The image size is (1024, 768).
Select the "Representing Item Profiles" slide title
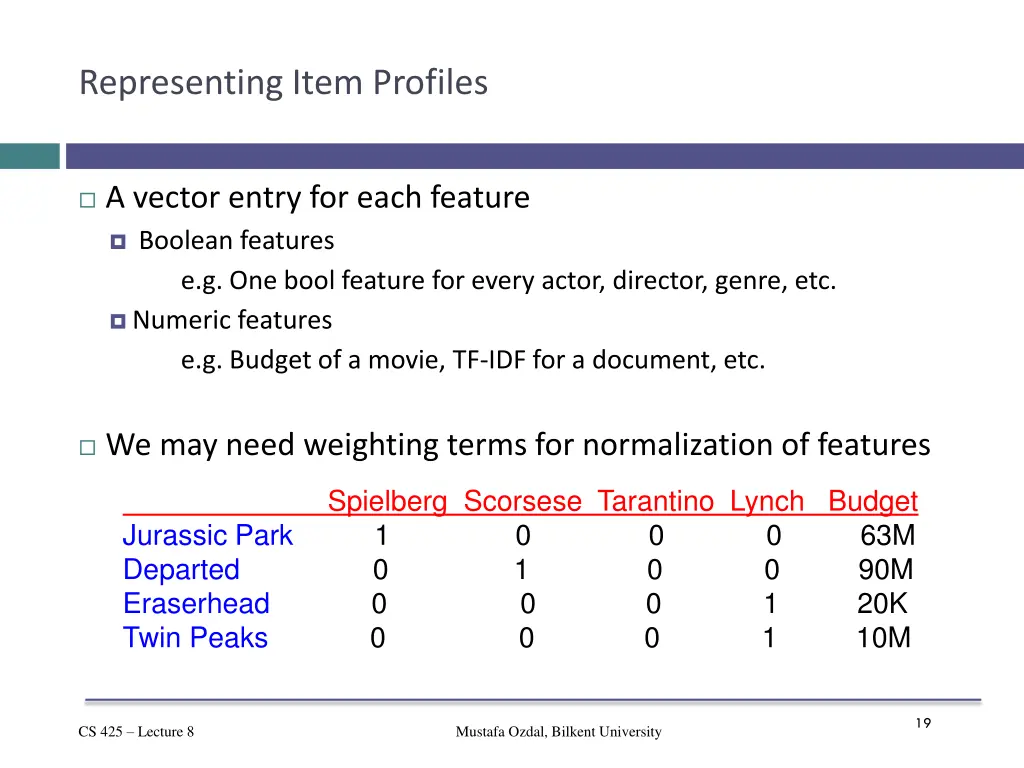click(283, 82)
